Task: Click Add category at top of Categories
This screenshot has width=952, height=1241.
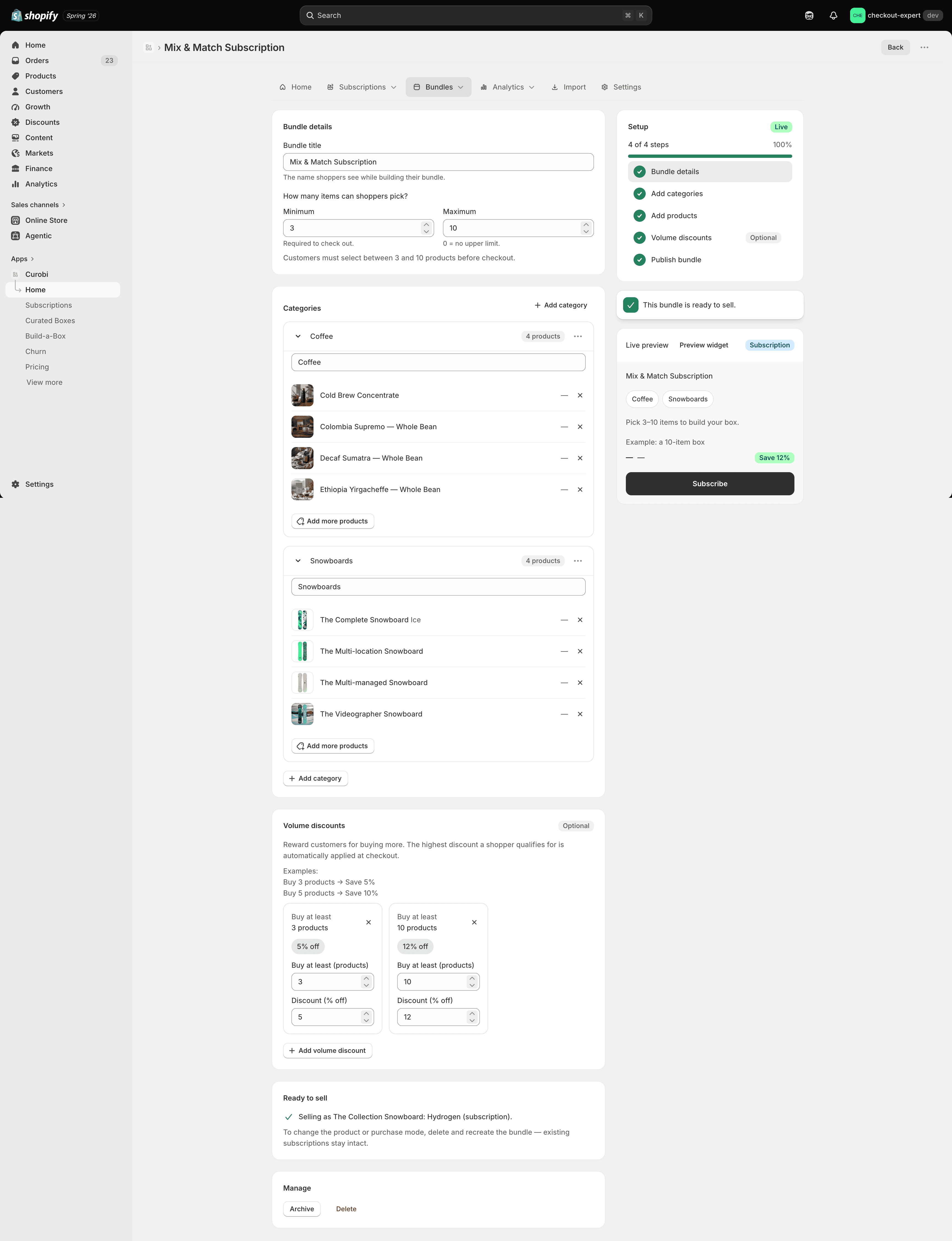Action: pos(561,305)
